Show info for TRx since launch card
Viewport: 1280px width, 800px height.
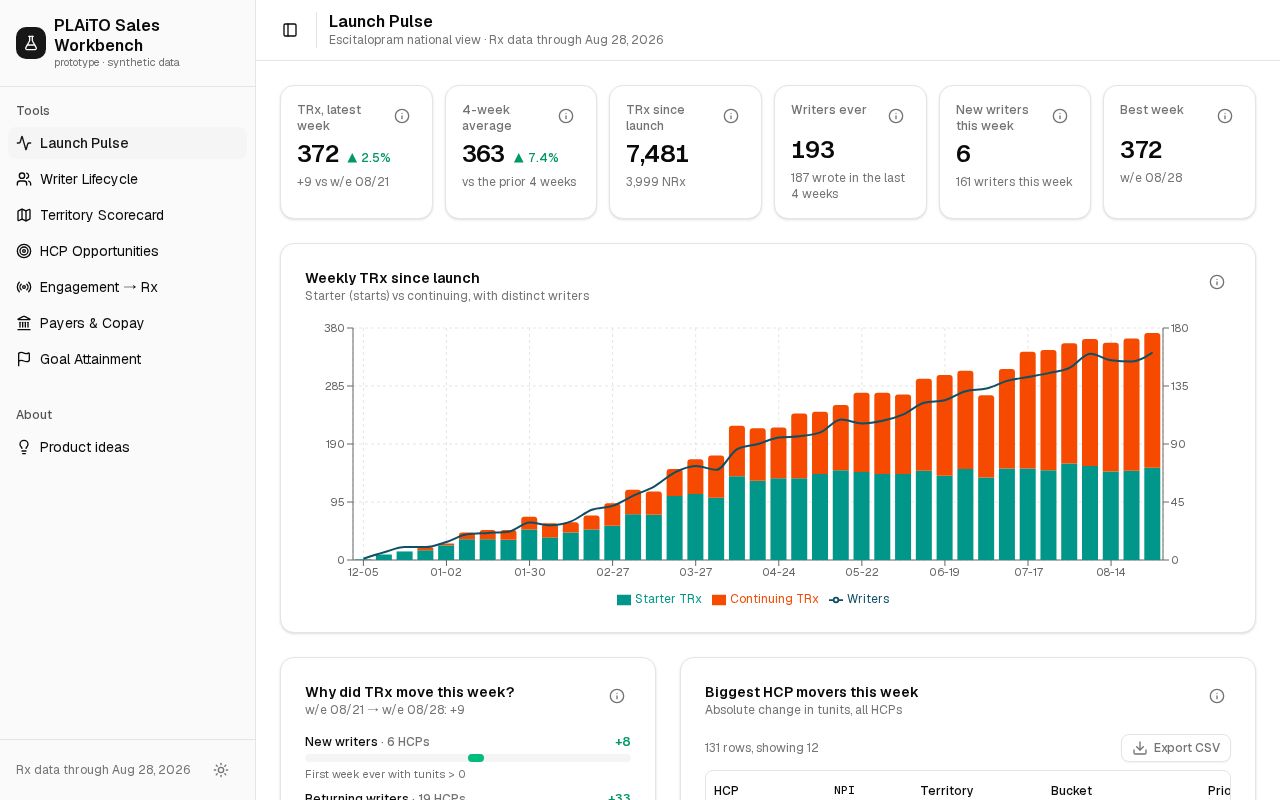click(x=731, y=116)
